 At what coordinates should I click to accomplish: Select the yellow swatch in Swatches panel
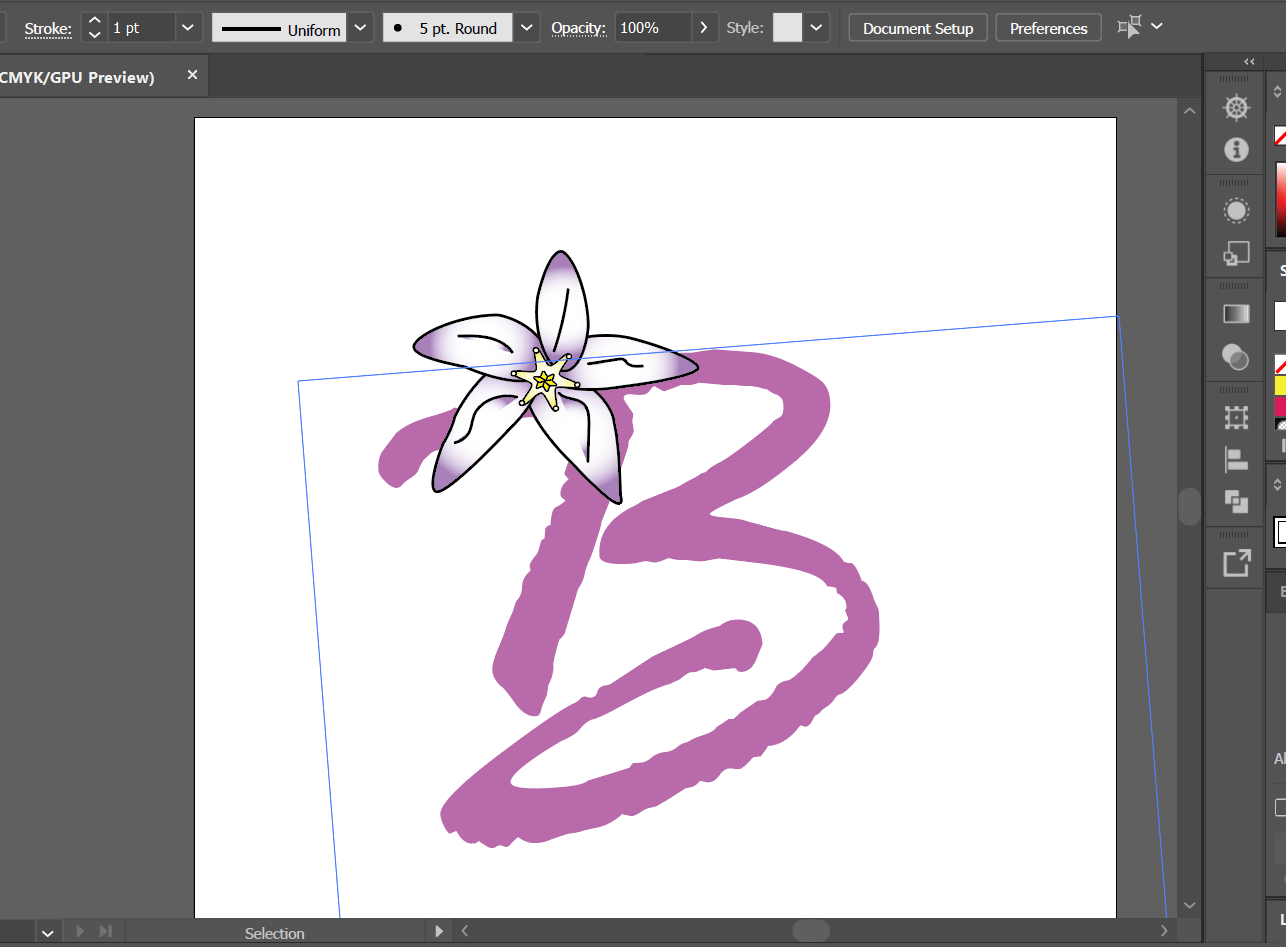1280,385
